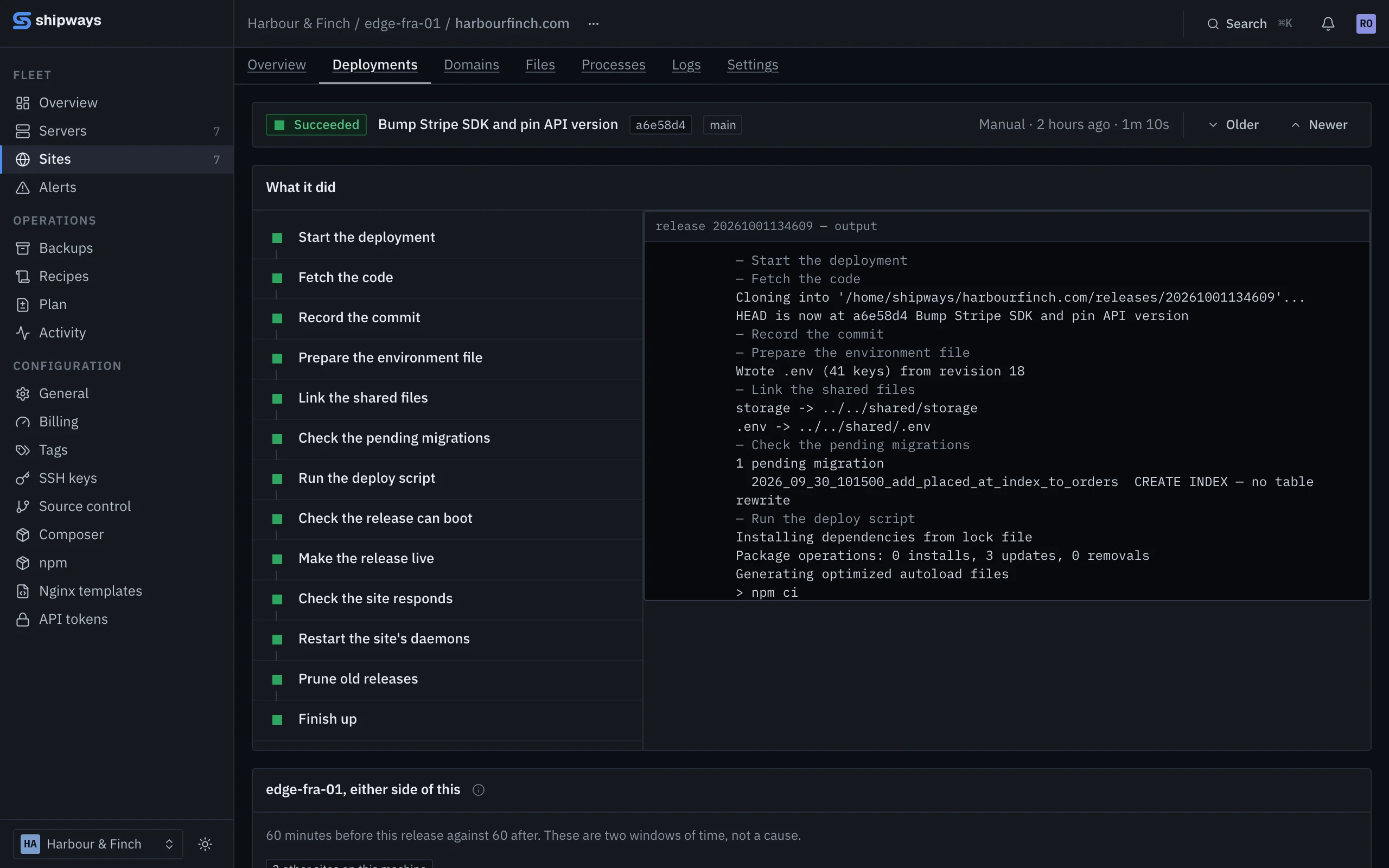
Task: Open Source control settings
Action: [117, 506]
